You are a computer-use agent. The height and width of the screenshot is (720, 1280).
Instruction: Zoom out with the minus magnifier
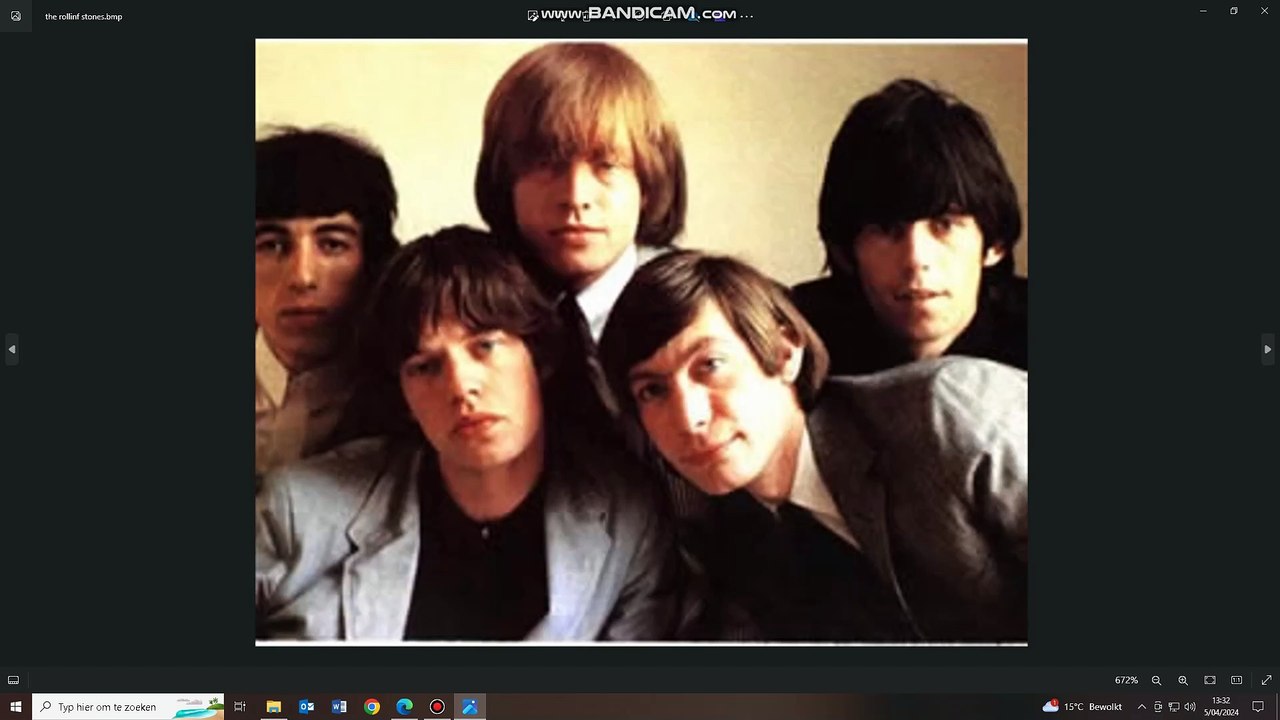tap(1156, 680)
